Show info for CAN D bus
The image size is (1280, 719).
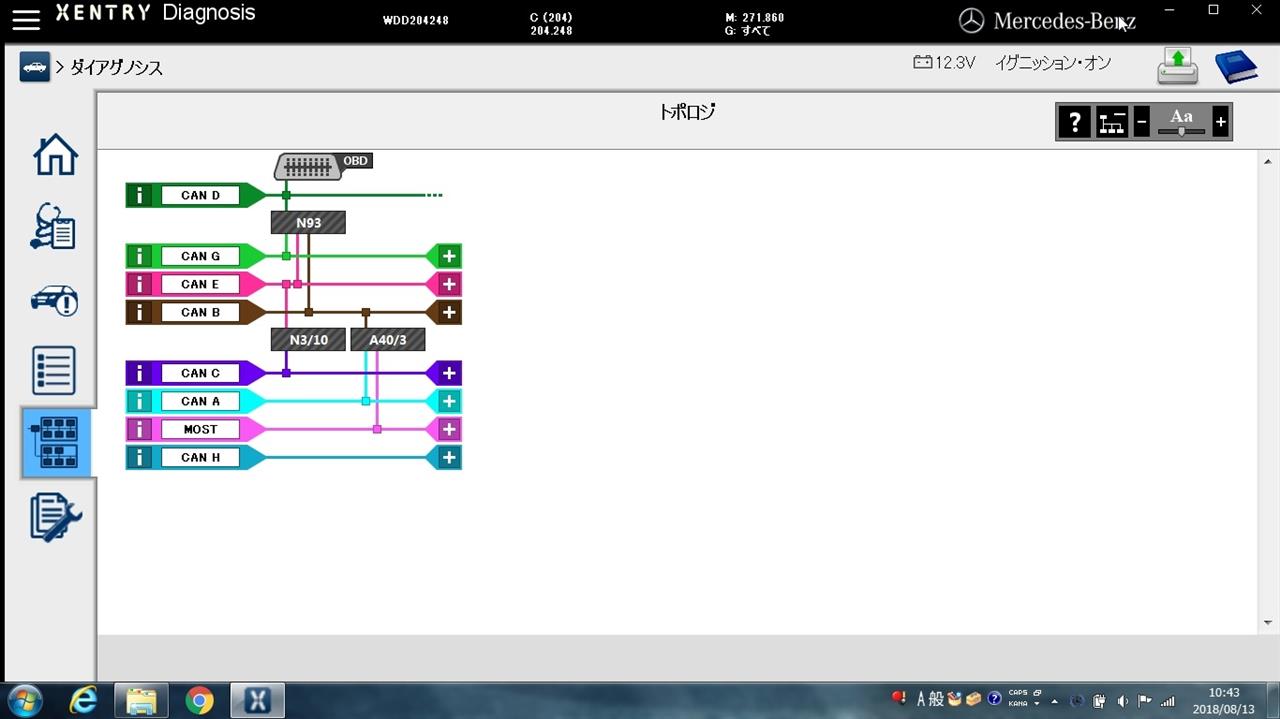click(139, 195)
